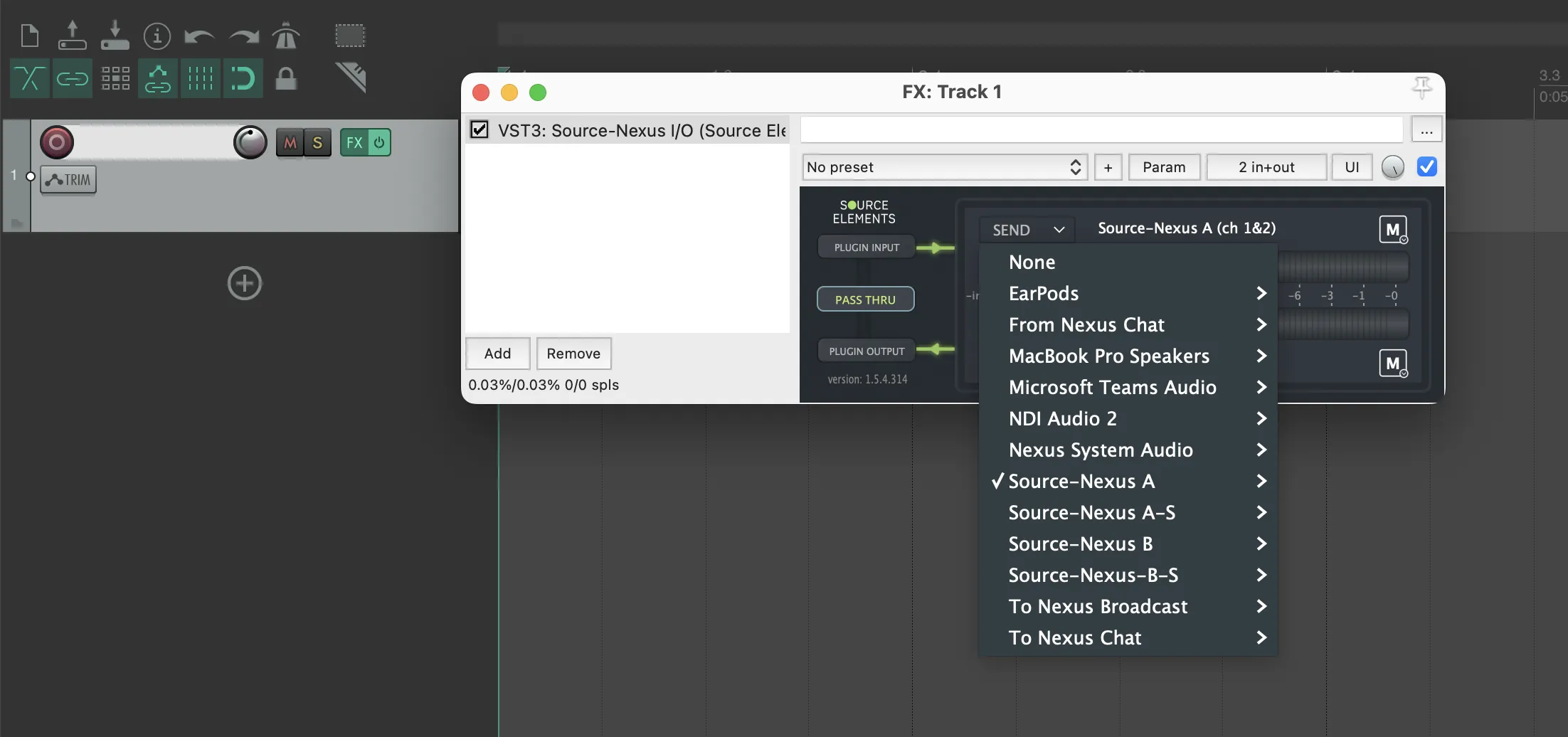Viewport: 1568px width, 737px height.
Task: Toggle item grouping chain-link icon
Action: (x=72, y=78)
